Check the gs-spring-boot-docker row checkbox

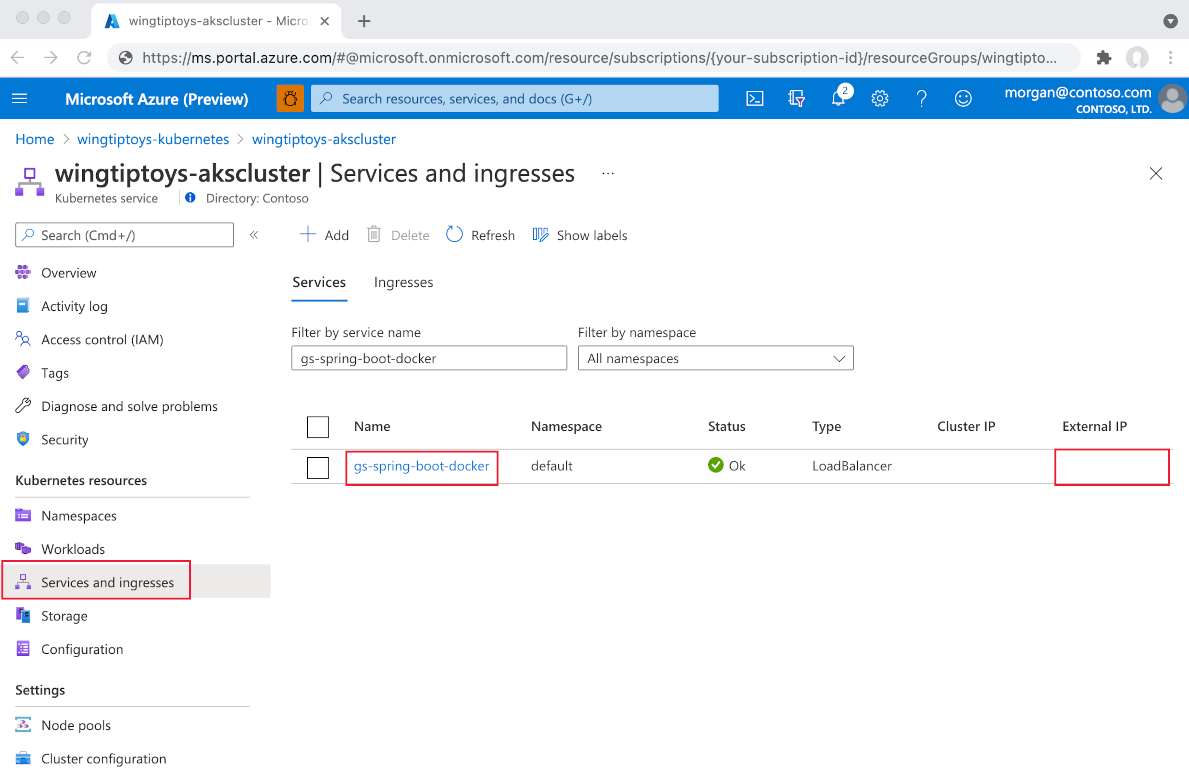pos(317,467)
